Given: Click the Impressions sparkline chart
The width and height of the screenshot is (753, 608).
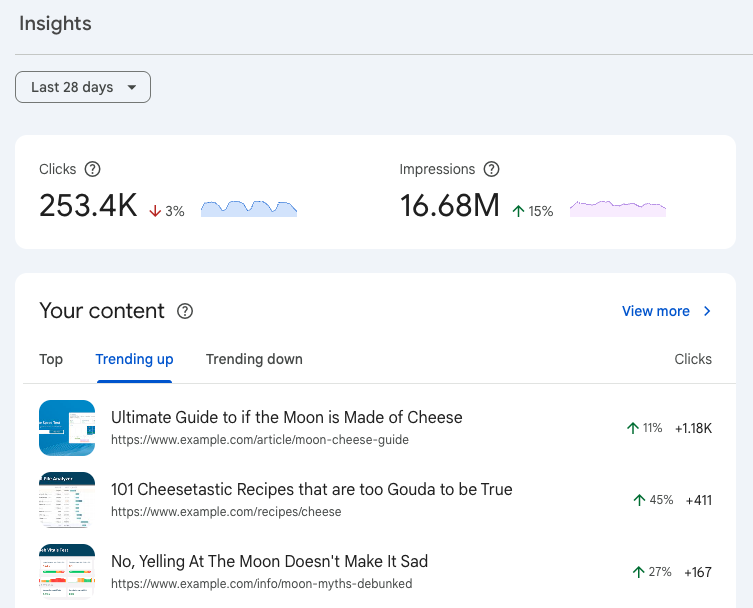Looking at the screenshot, I should point(618,208).
